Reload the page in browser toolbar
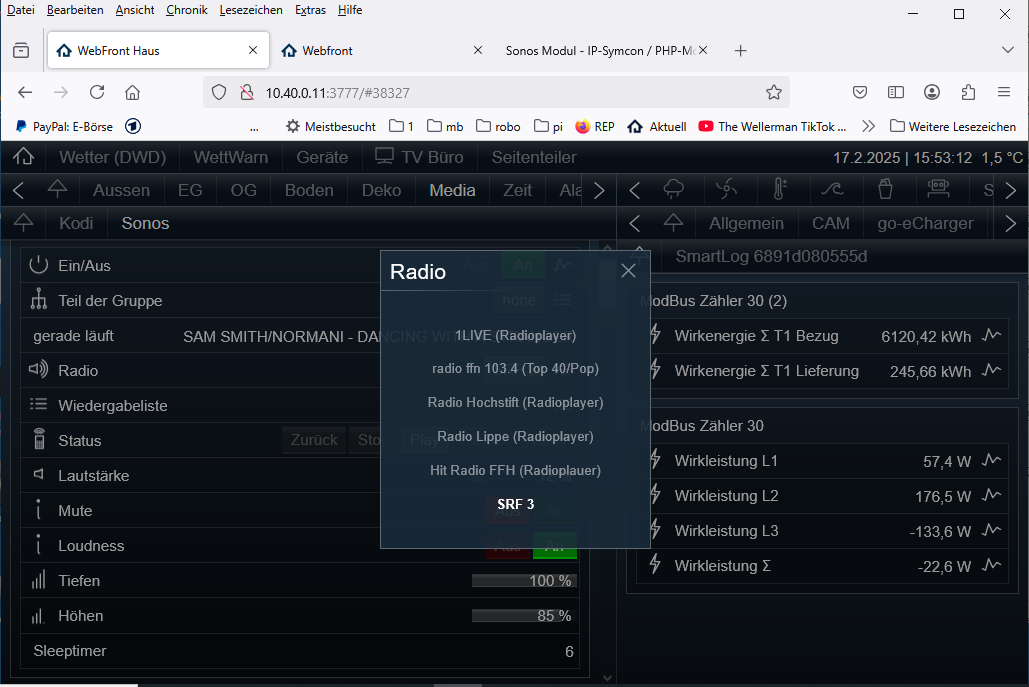 pos(97,93)
